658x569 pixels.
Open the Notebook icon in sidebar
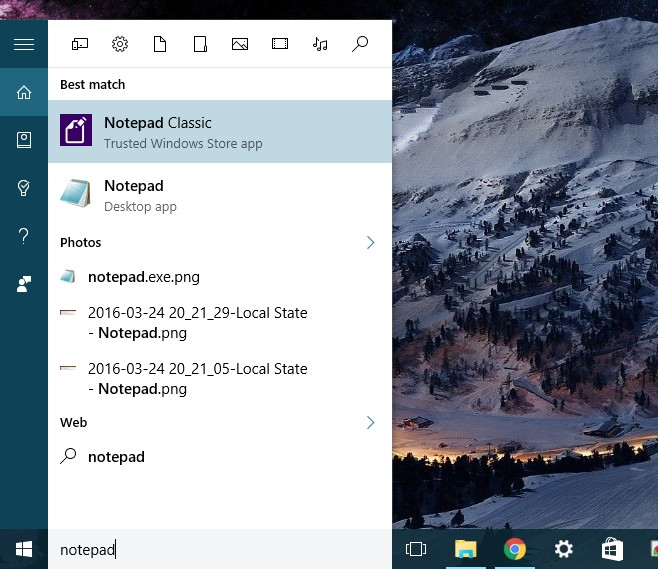[24, 140]
